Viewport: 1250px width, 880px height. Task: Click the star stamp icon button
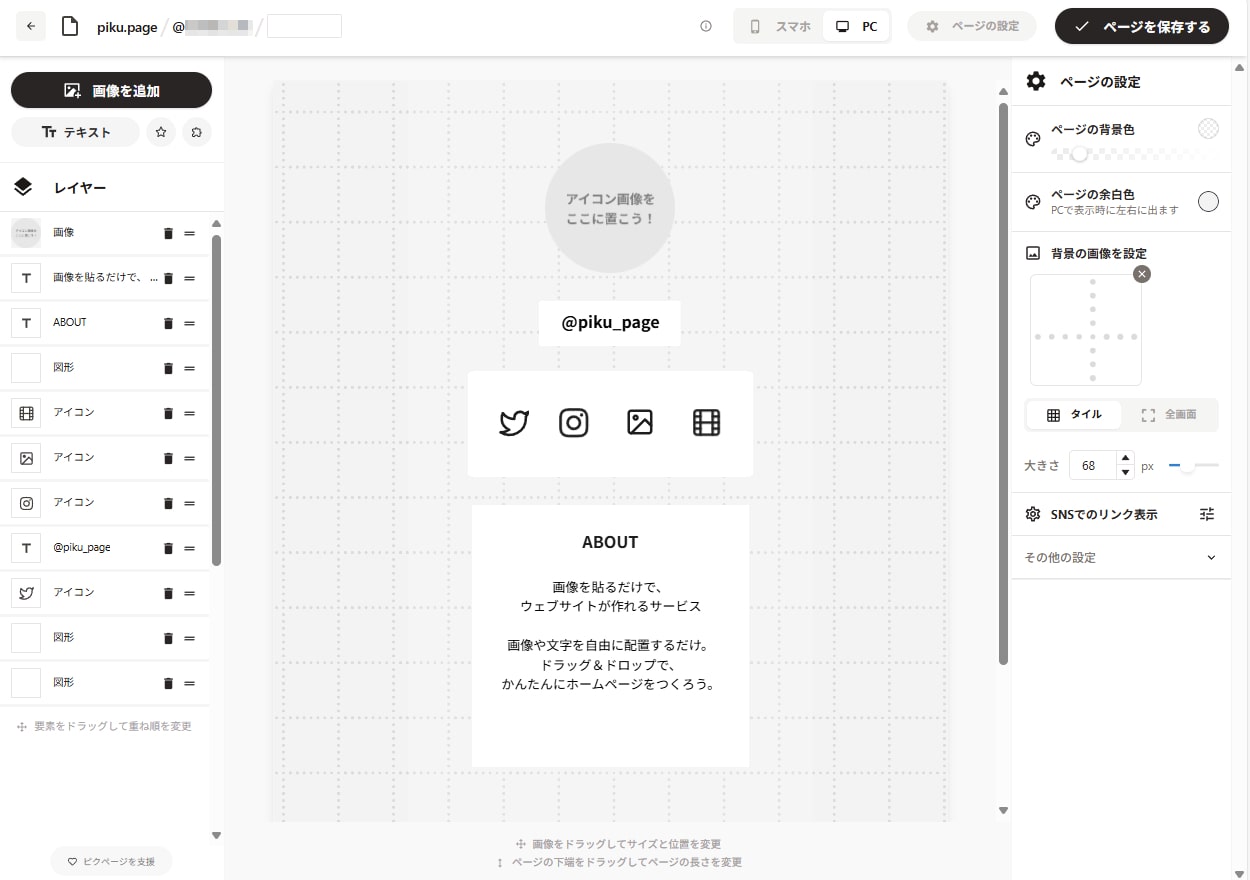pyautogui.click(x=161, y=132)
